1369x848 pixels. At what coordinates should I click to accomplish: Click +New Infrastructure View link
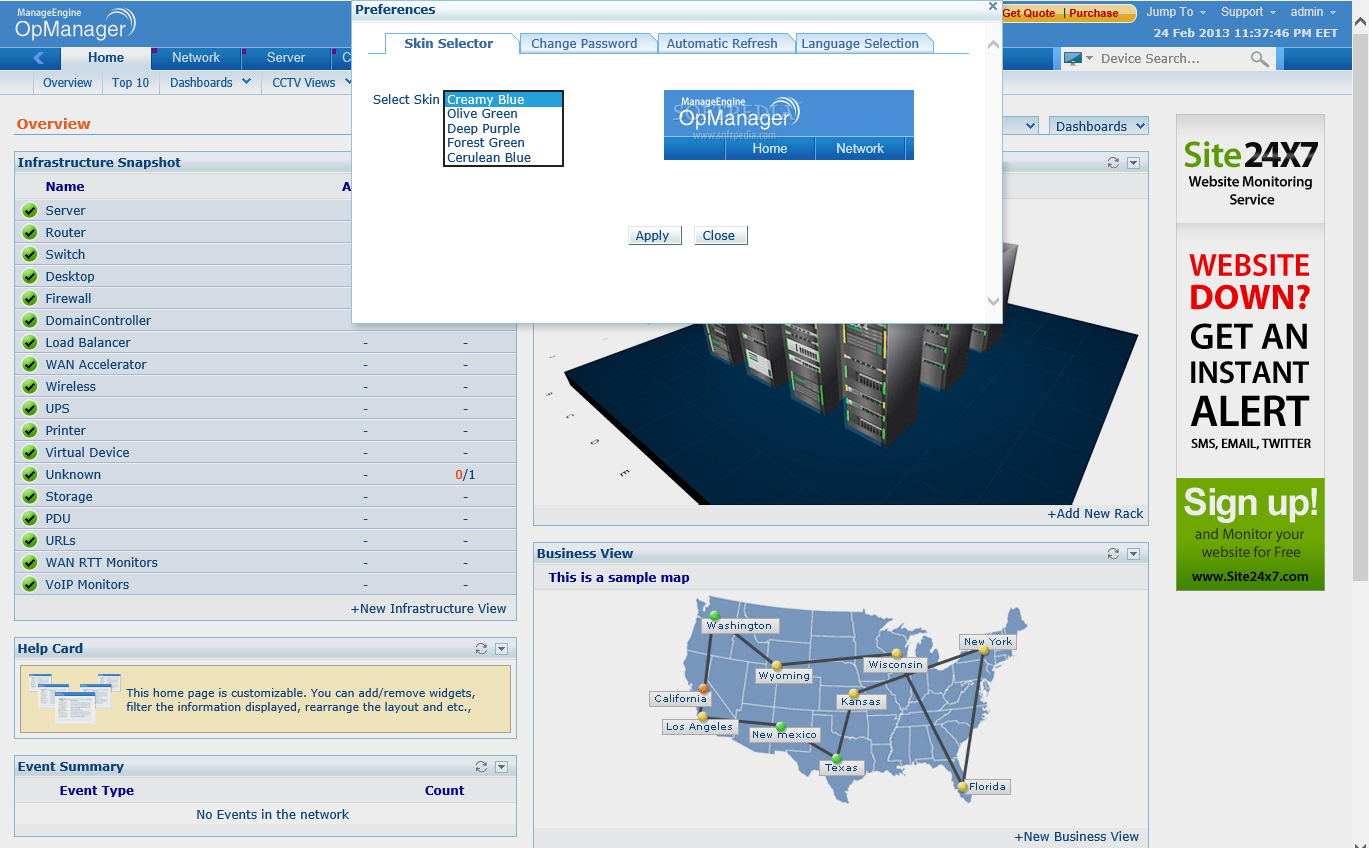(428, 609)
